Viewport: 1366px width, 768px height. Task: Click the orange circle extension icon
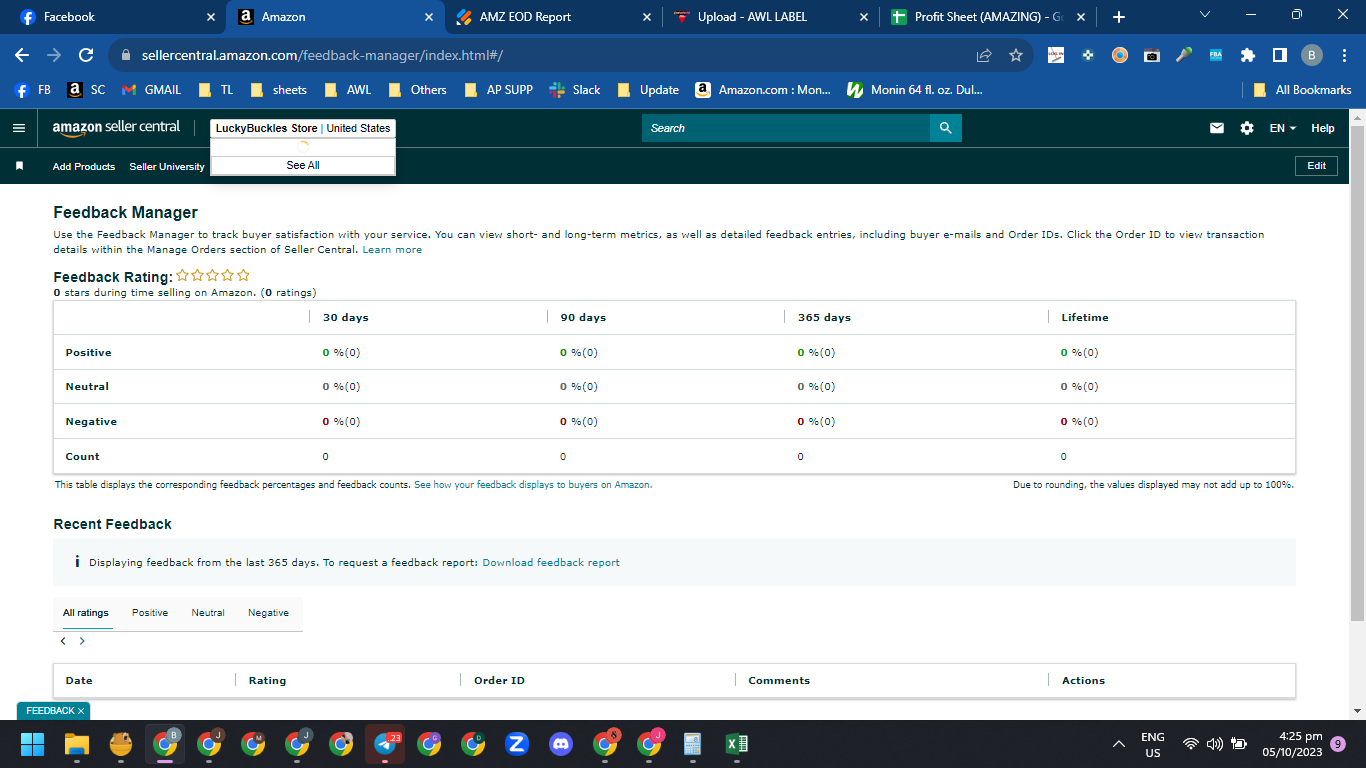pos(1120,55)
